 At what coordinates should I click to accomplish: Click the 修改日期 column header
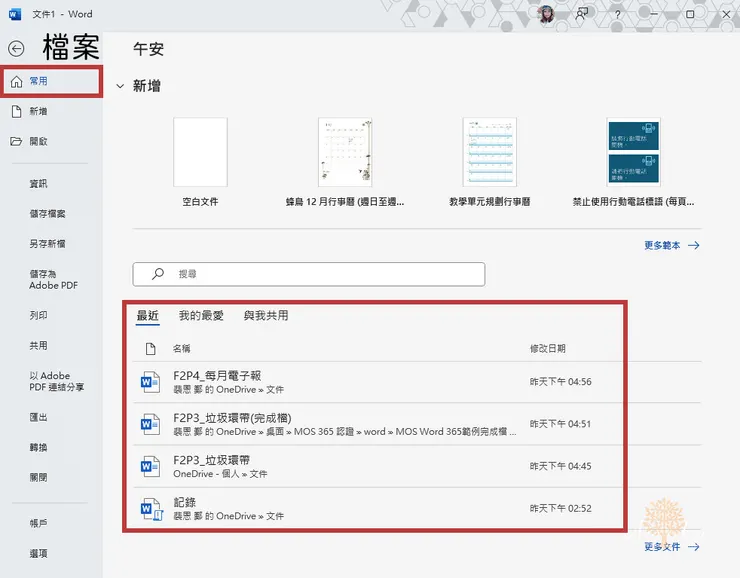coord(547,349)
